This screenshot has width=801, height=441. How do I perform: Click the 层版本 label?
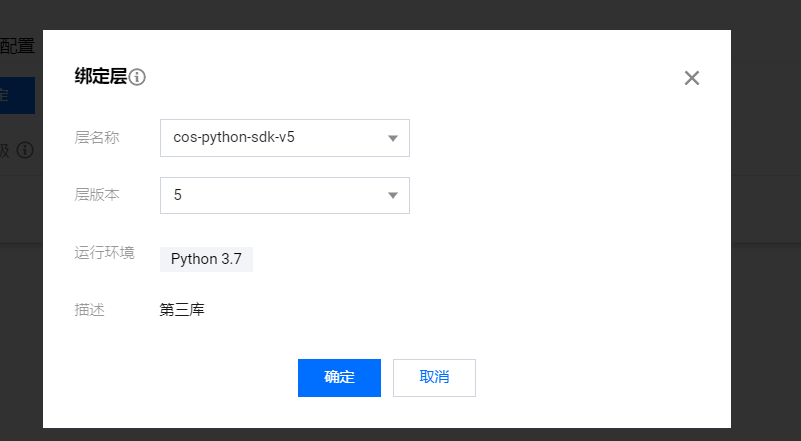coord(97,195)
